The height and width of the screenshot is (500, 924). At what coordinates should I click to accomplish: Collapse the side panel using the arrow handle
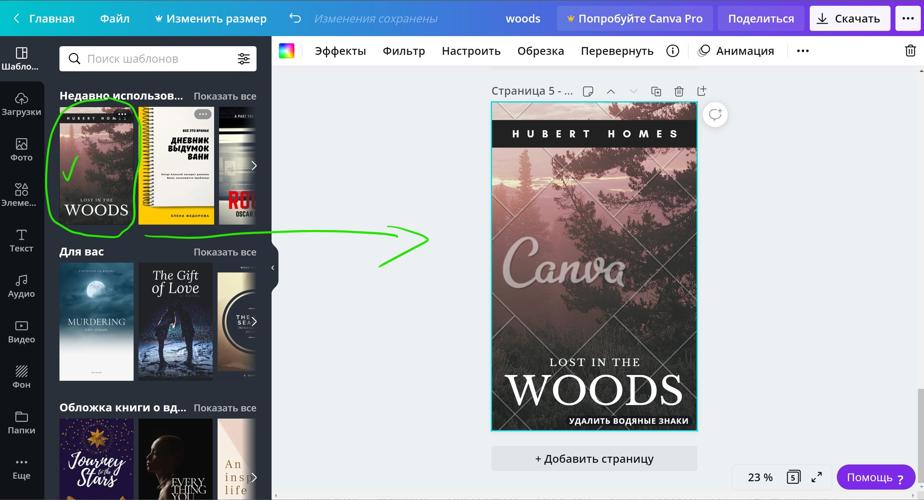tap(272, 267)
